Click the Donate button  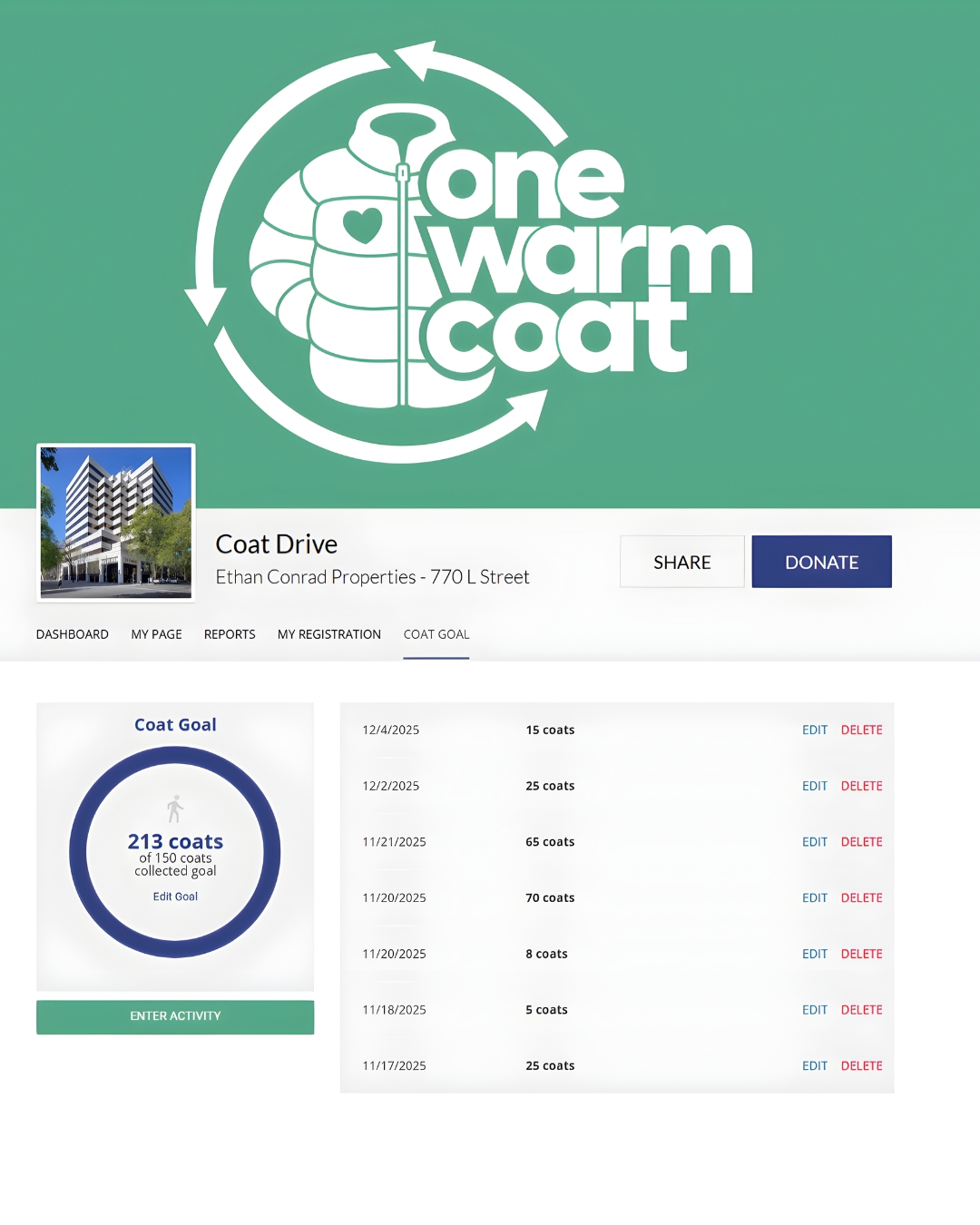[821, 562]
